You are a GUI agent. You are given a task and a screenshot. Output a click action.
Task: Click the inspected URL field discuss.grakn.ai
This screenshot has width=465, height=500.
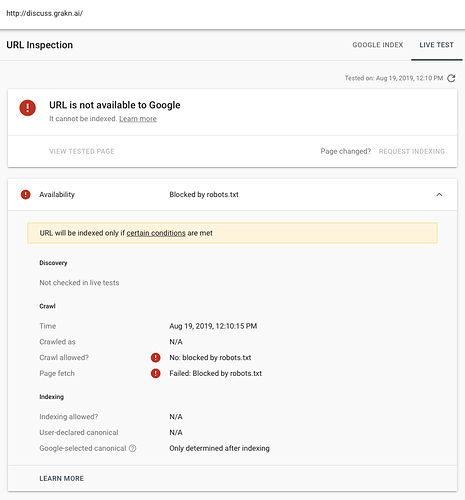45,13
